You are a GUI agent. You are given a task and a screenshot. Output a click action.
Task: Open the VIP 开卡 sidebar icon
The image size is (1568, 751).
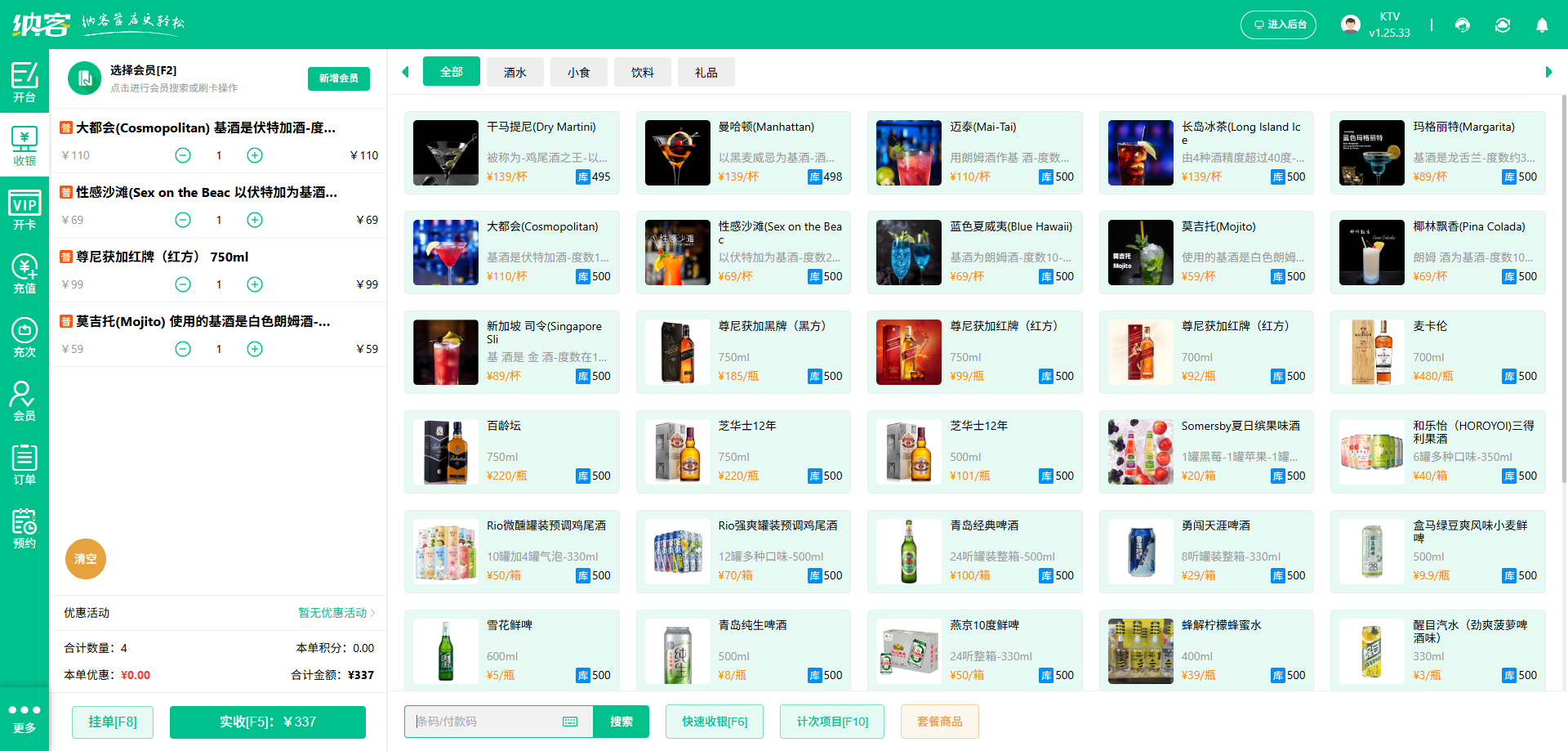tap(24, 209)
